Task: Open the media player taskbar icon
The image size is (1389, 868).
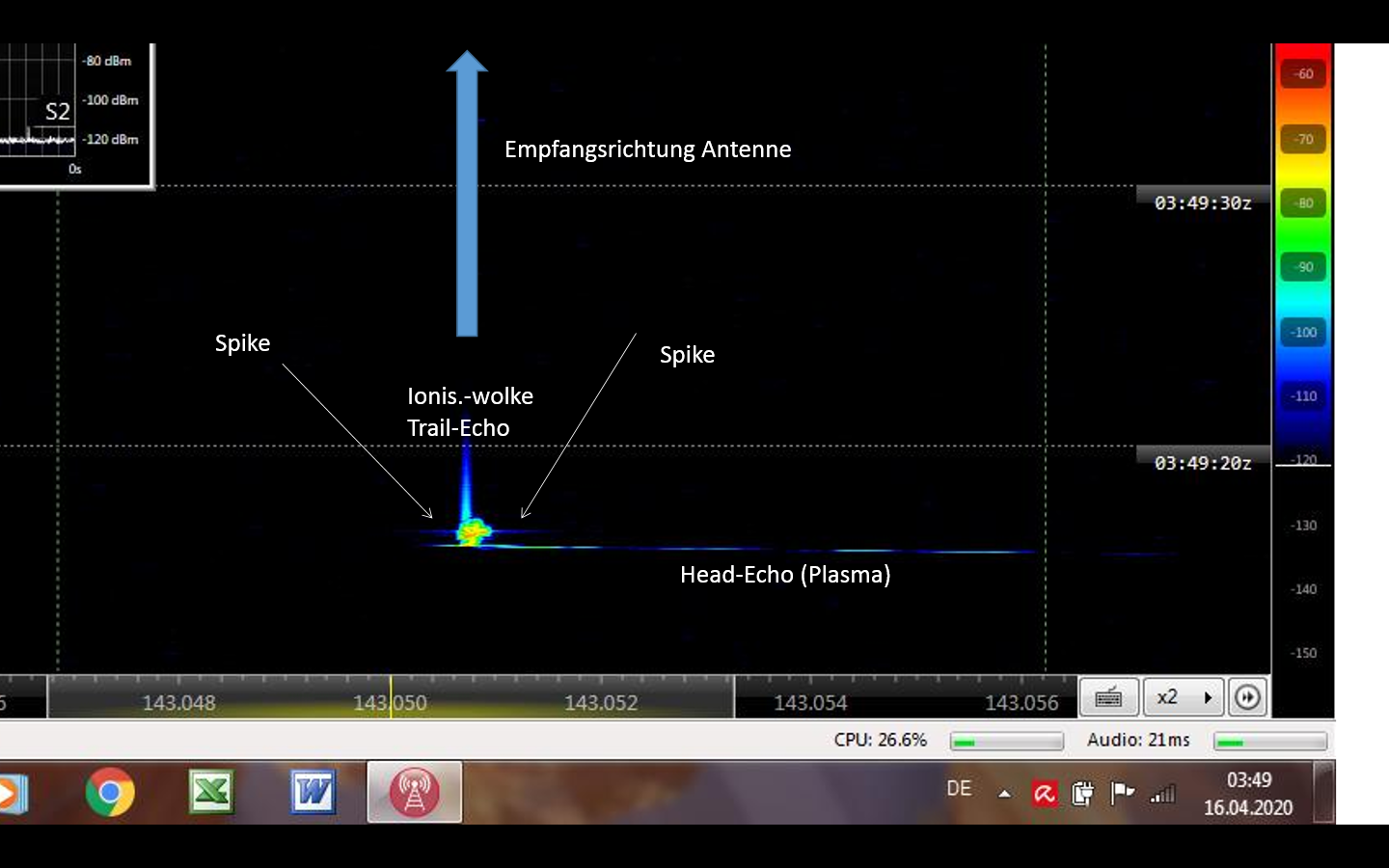Action: [12, 794]
